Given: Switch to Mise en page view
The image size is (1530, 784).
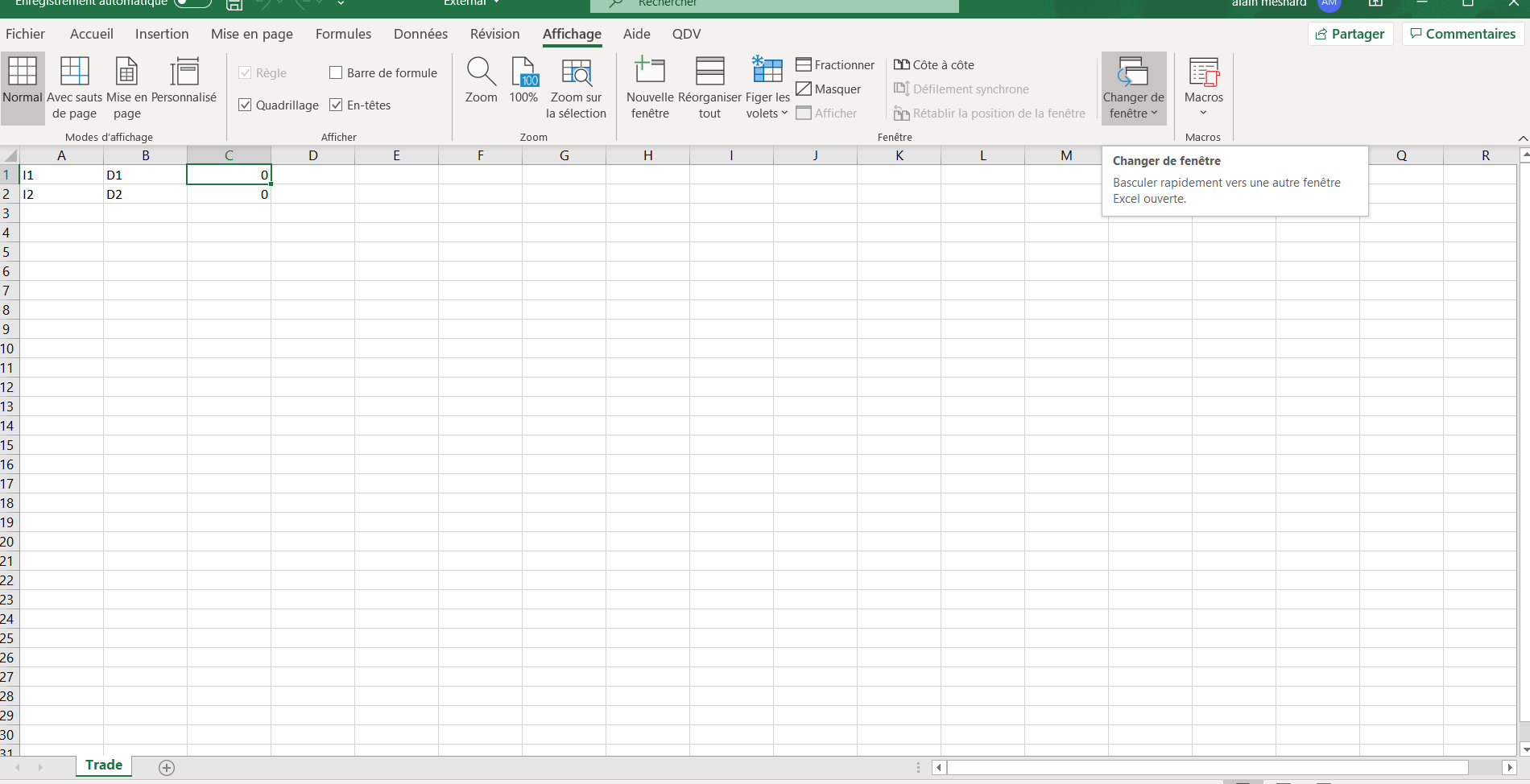Looking at the screenshot, I should point(126,88).
